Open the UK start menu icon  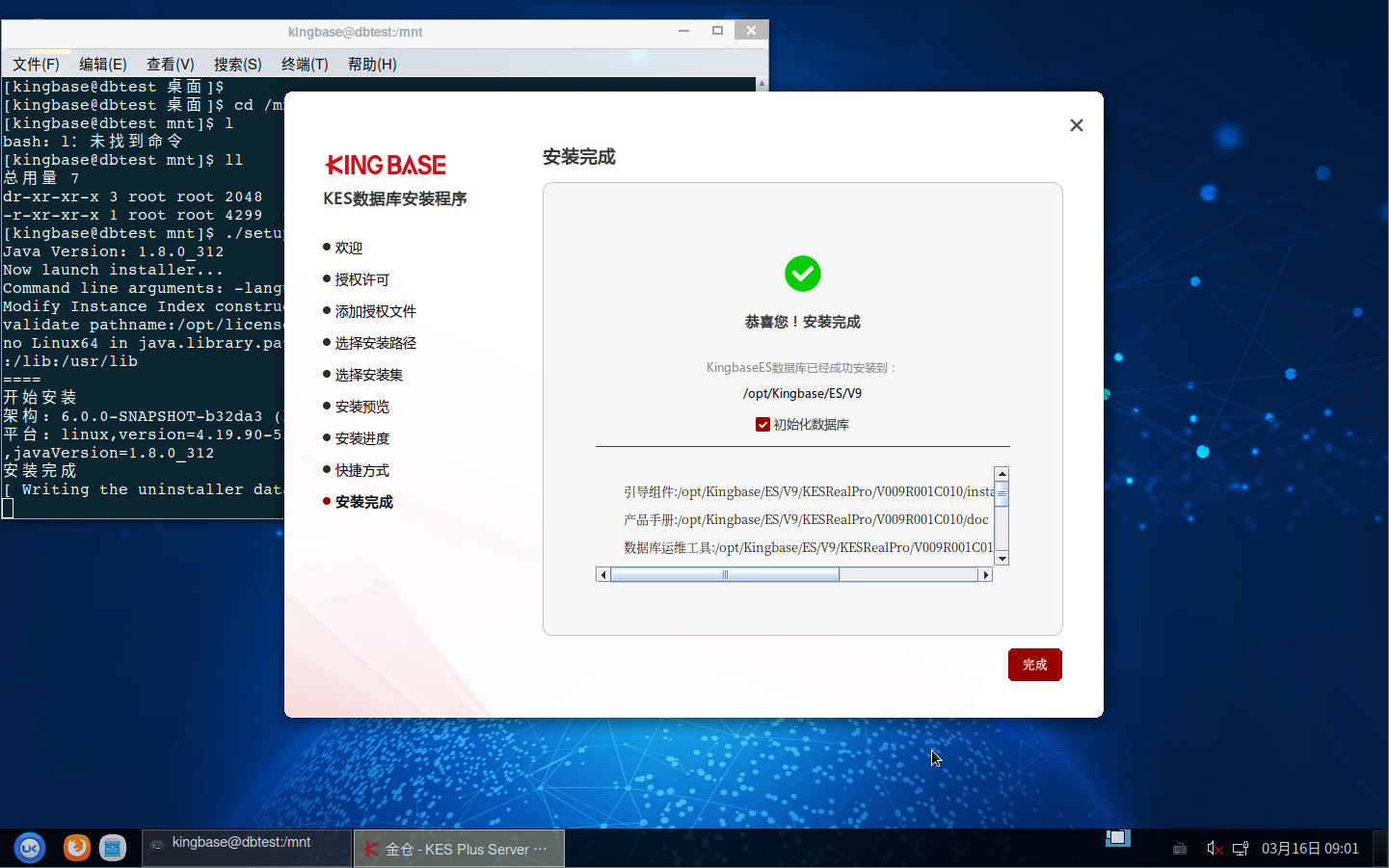[x=30, y=848]
